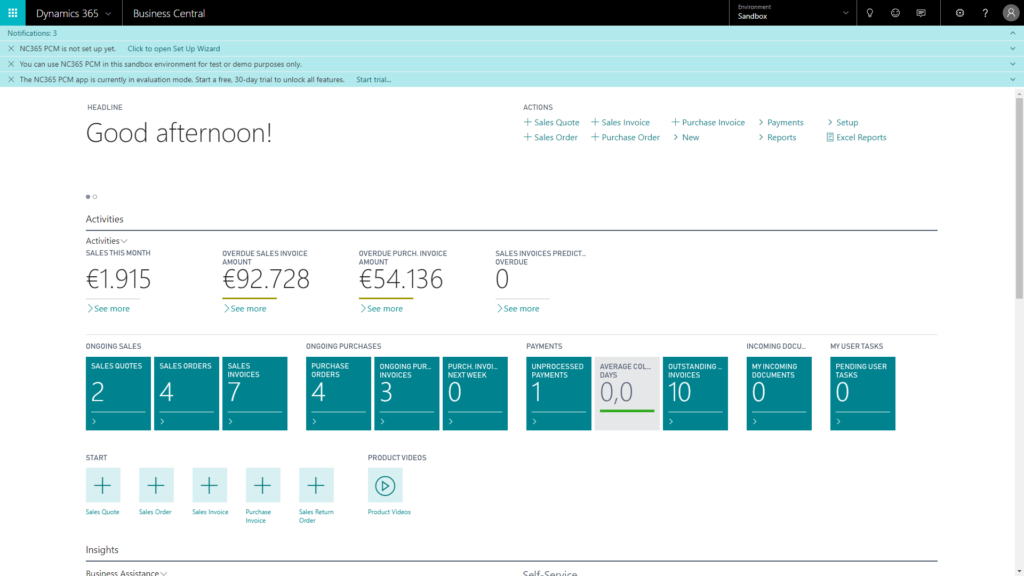Click the help question mark icon
The width and height of the screenshot is (1024, 576).
[985, 13]
